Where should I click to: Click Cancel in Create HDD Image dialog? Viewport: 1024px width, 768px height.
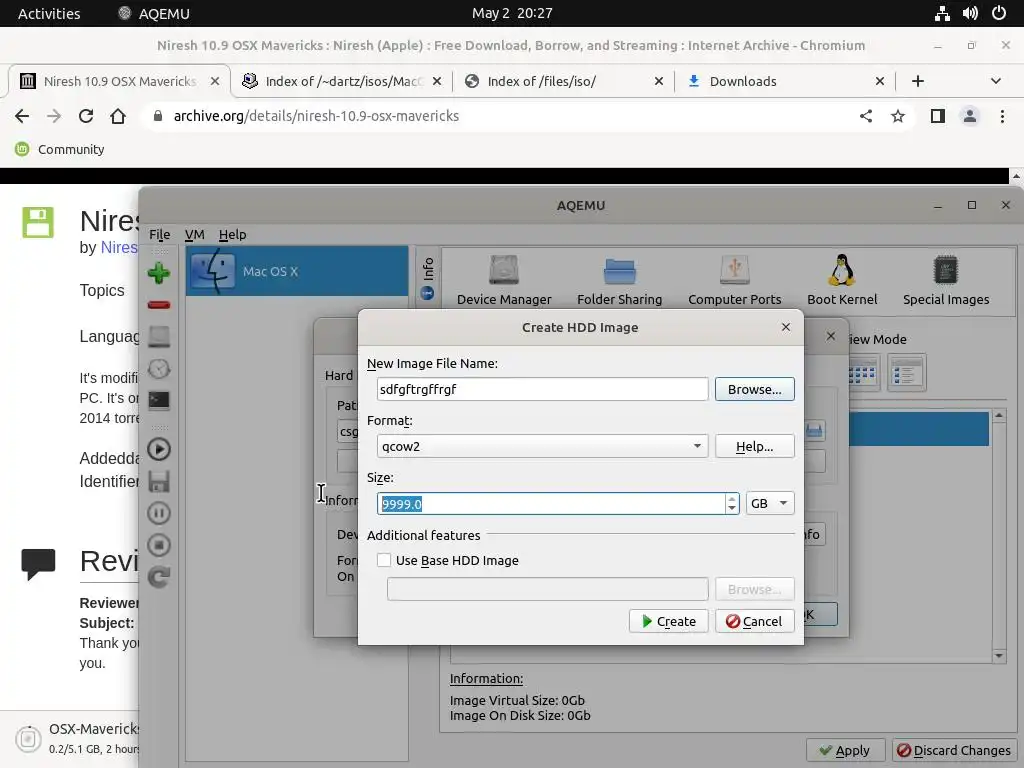(x=754, y=621)
